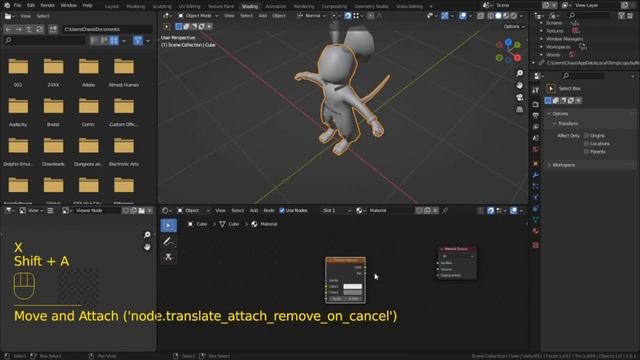Expand the Workspace panel

click(x=549, y=165)
